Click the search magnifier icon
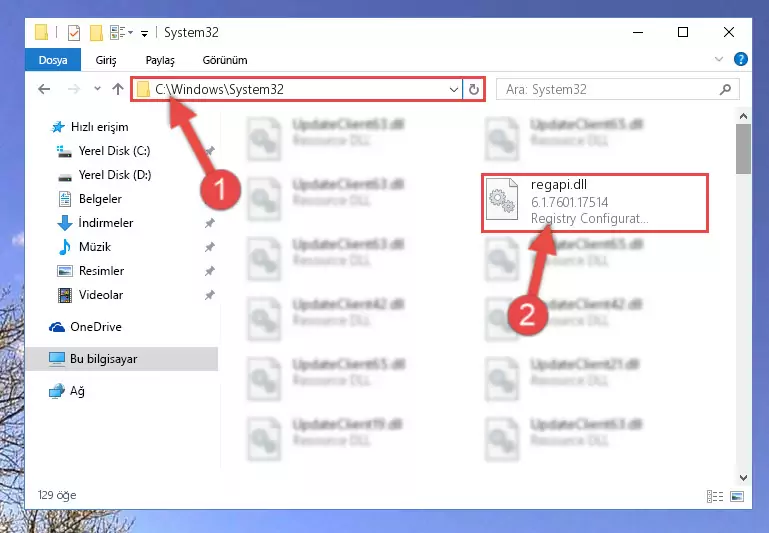Viewport: 769px width, 533px height. click(725, 89)
